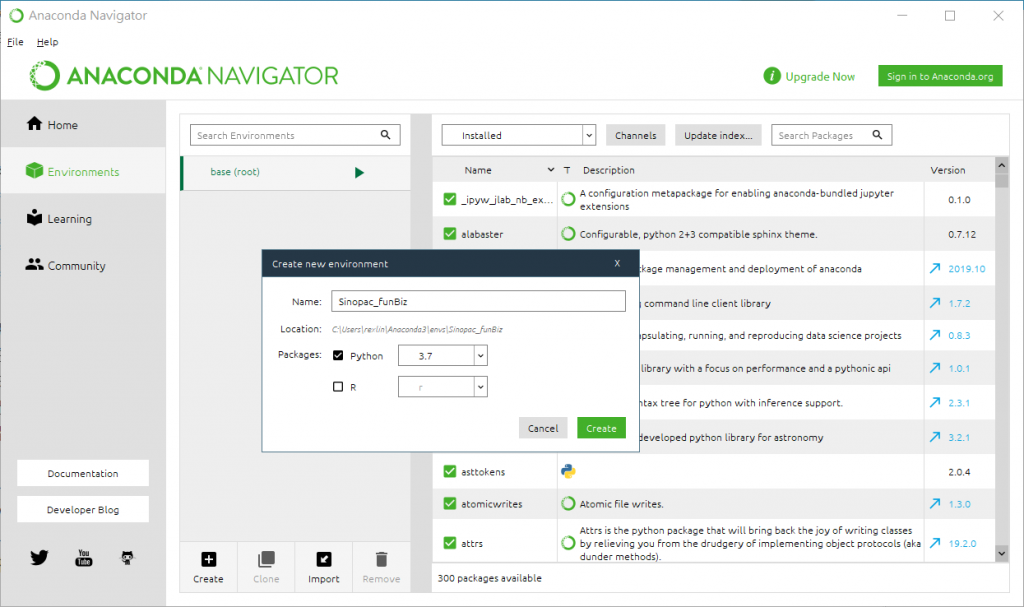Click the upgrade arrow next to version 2.3.1
Viewport: 1024px width, 607px height.
click(935, 402)
